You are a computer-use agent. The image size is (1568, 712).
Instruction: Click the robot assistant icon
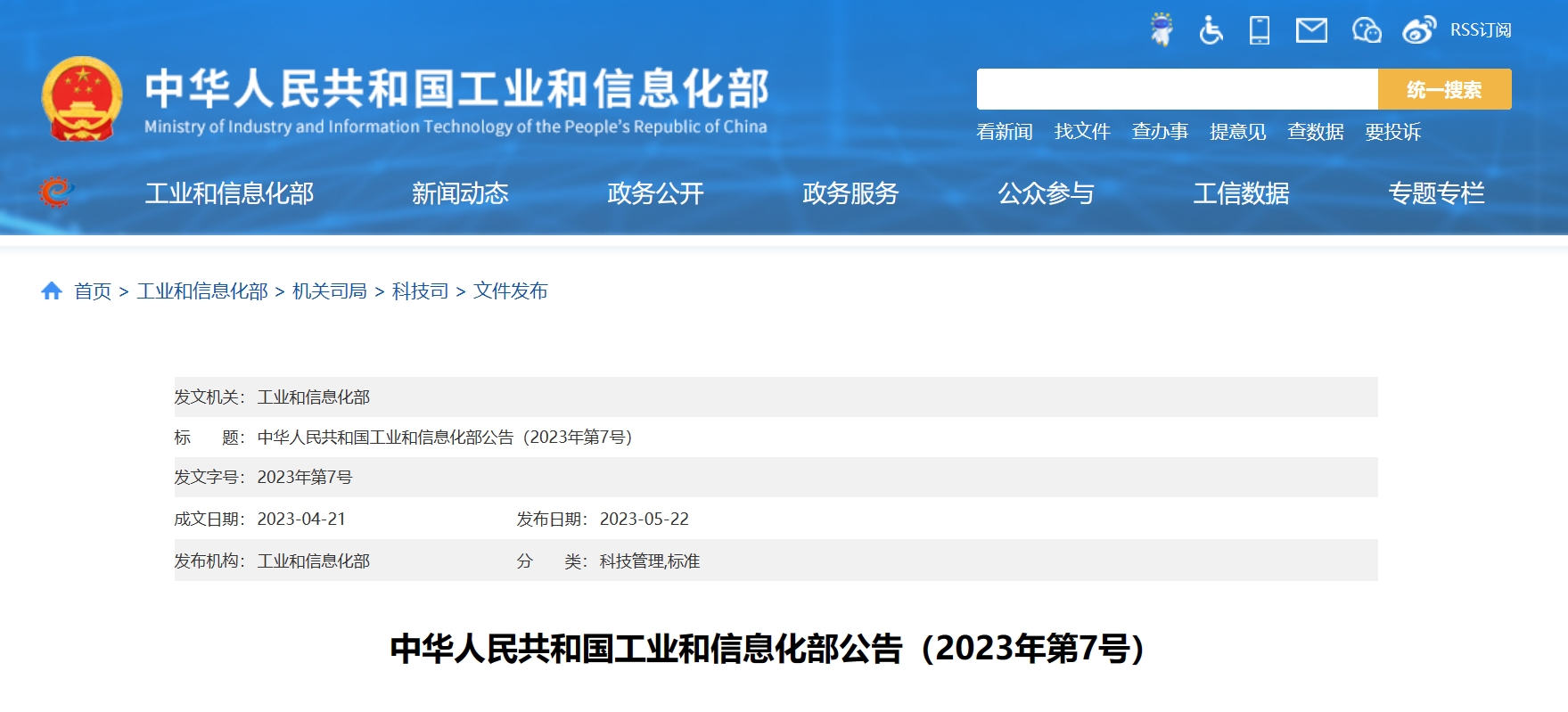(x=1161, y=29)
